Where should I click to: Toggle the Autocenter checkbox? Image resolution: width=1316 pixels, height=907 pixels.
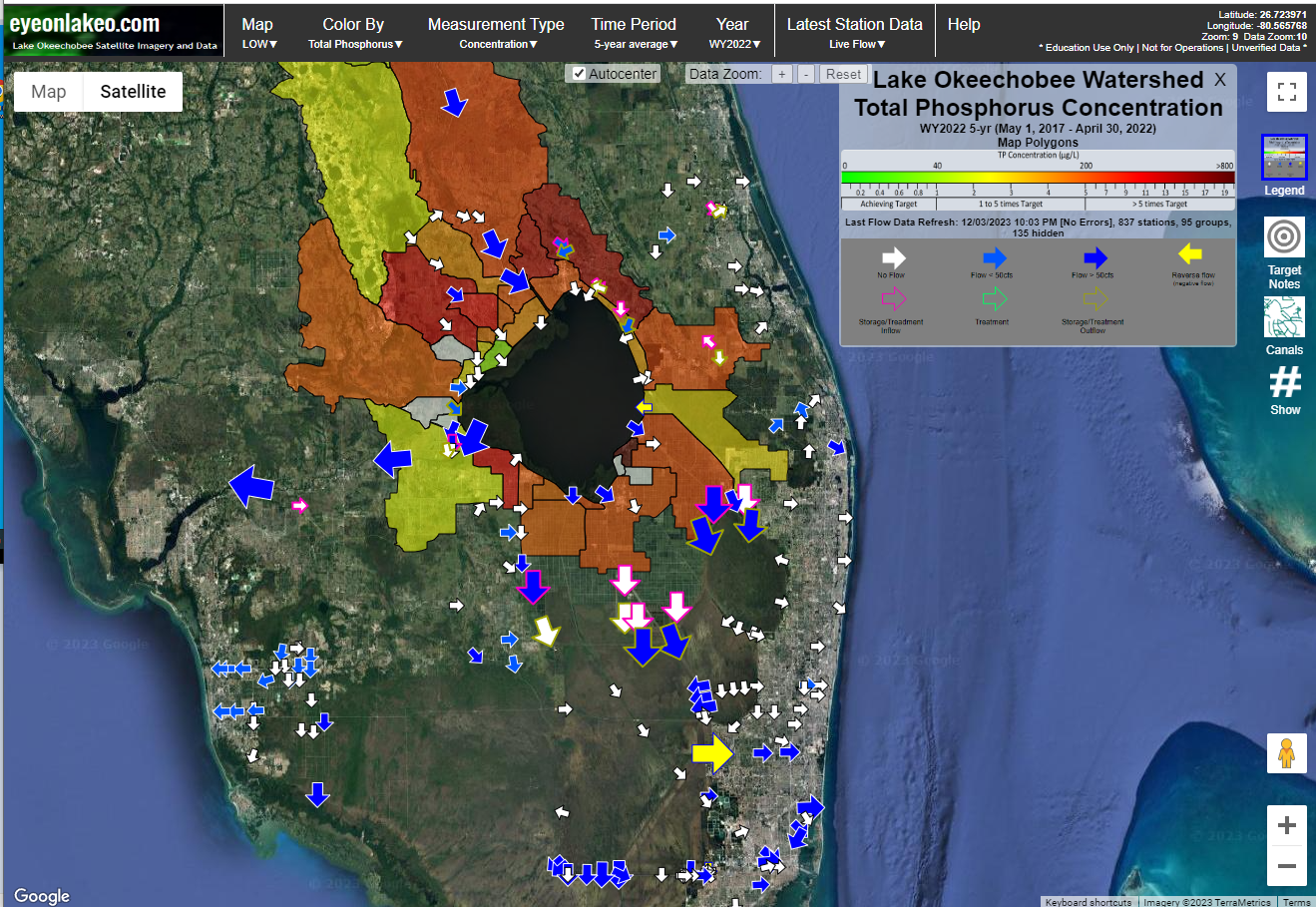(x=579, y=74)
